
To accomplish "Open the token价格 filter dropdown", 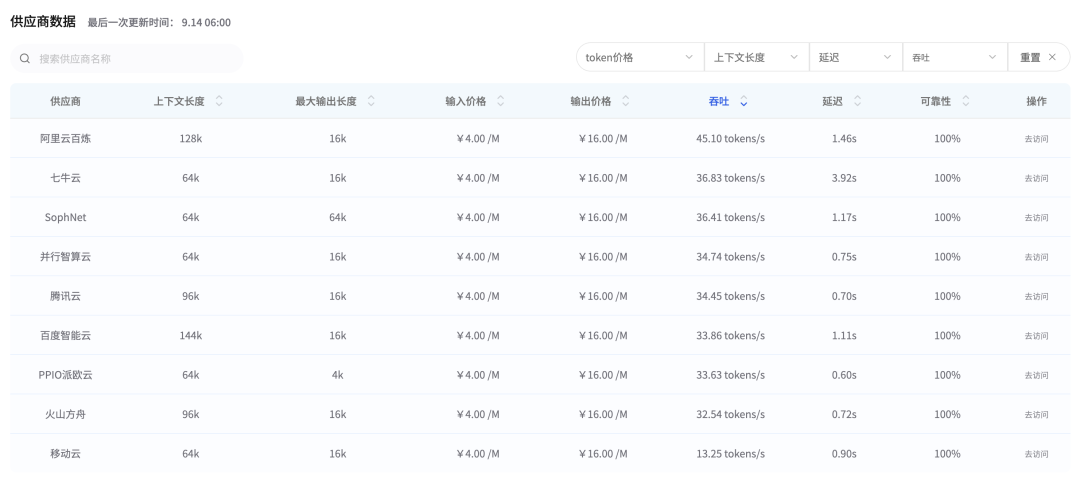I will [640, 57].
